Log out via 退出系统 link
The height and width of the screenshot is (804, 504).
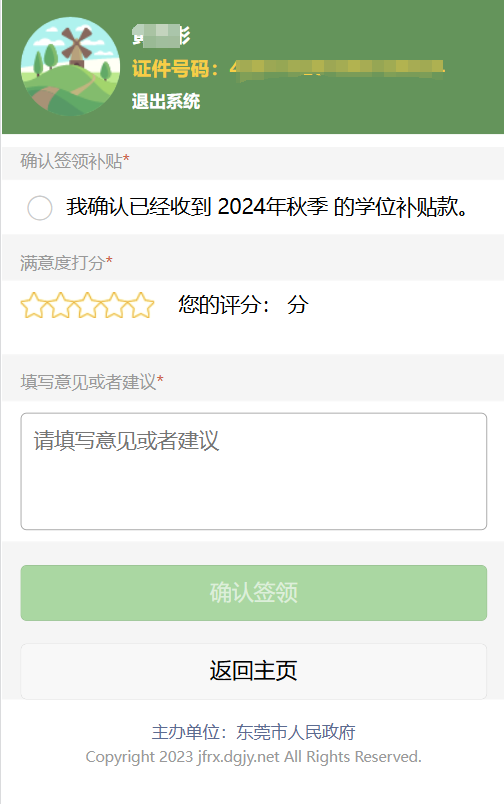(166, 101)
